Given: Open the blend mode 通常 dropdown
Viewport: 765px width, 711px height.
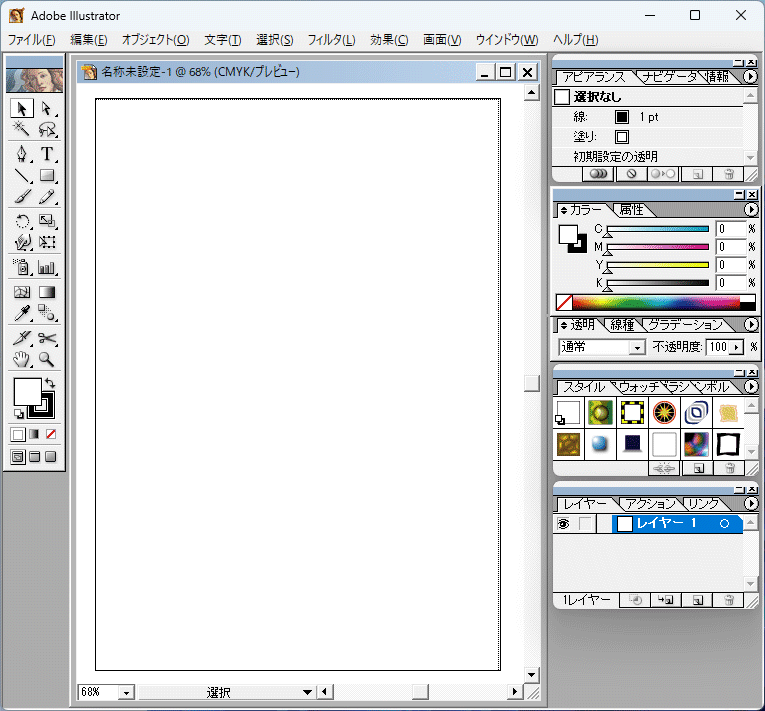Looking at the screenshot, I should pyautogui.click(x=636, y=347).
